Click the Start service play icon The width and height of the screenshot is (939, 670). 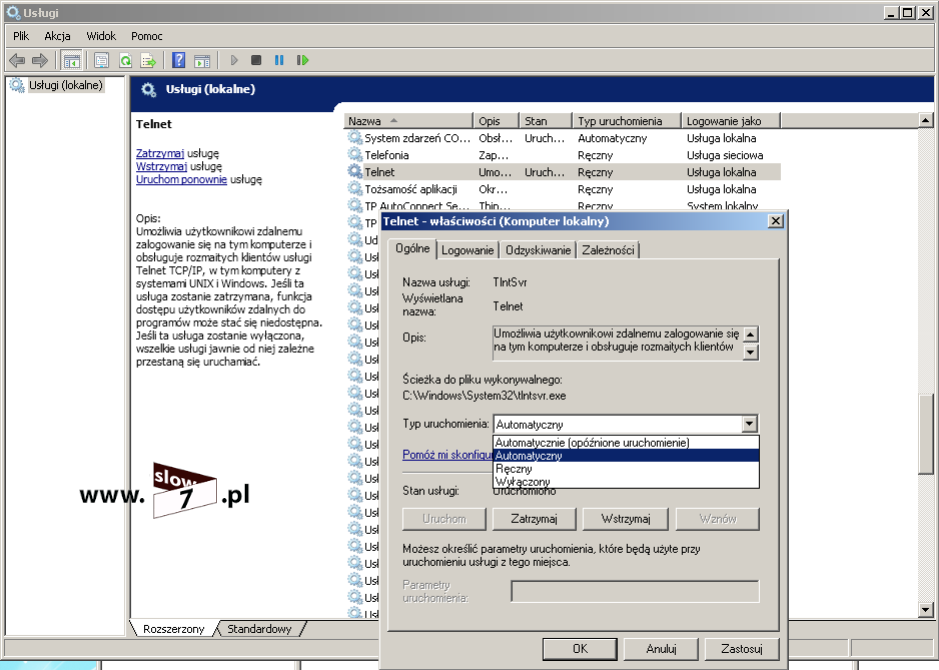(x=234, y=60)
